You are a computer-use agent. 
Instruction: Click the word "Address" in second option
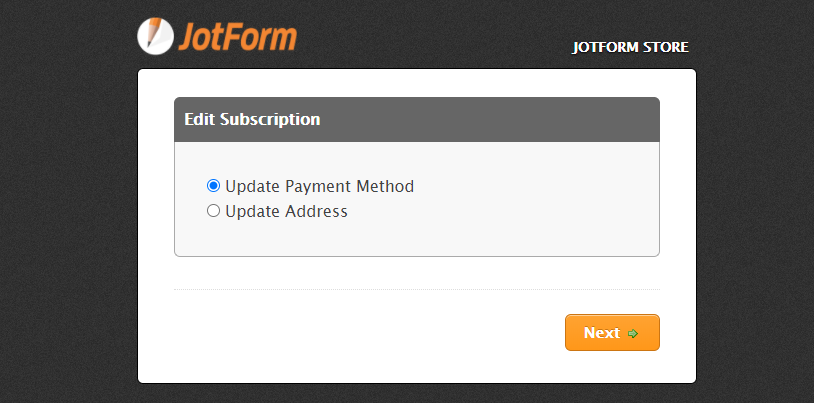point(316,211)
